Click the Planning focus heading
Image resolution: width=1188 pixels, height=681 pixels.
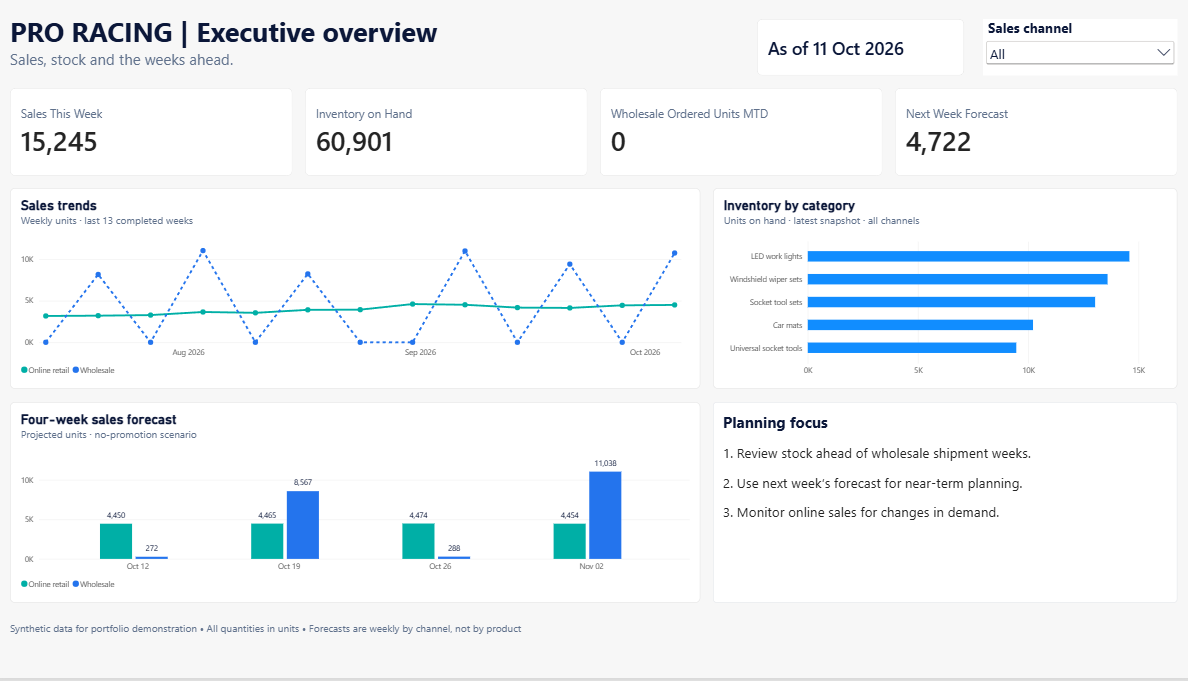pyautogui.click(x=775, y=423)
